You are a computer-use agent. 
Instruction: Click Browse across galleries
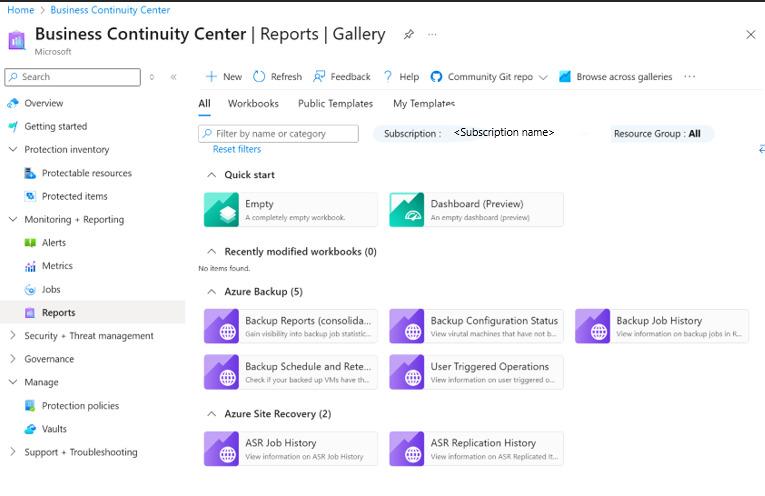coord(616,77)
